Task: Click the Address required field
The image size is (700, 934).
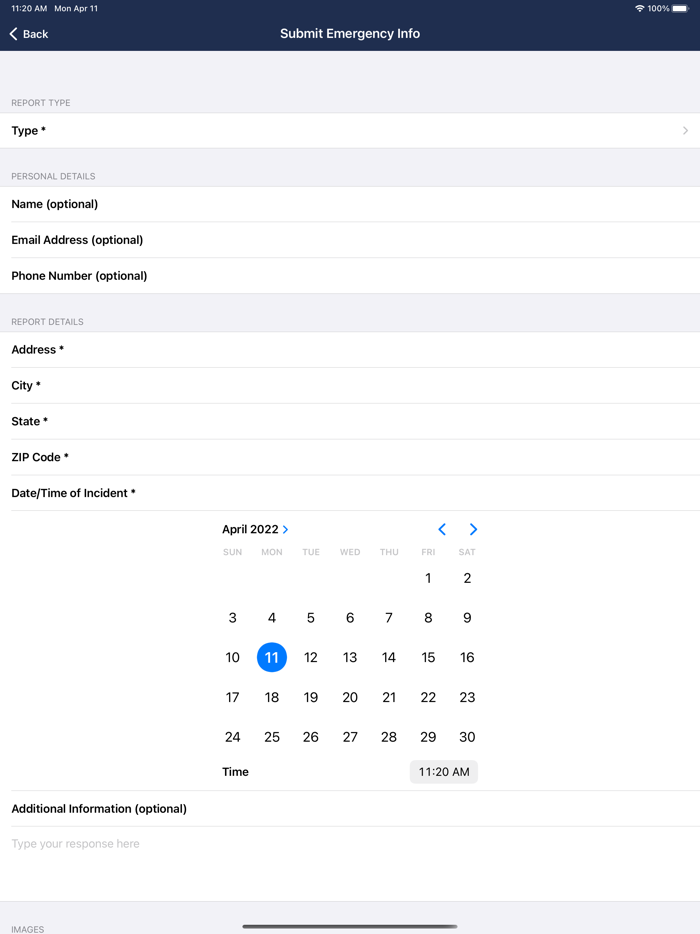Action: [350, 350]
